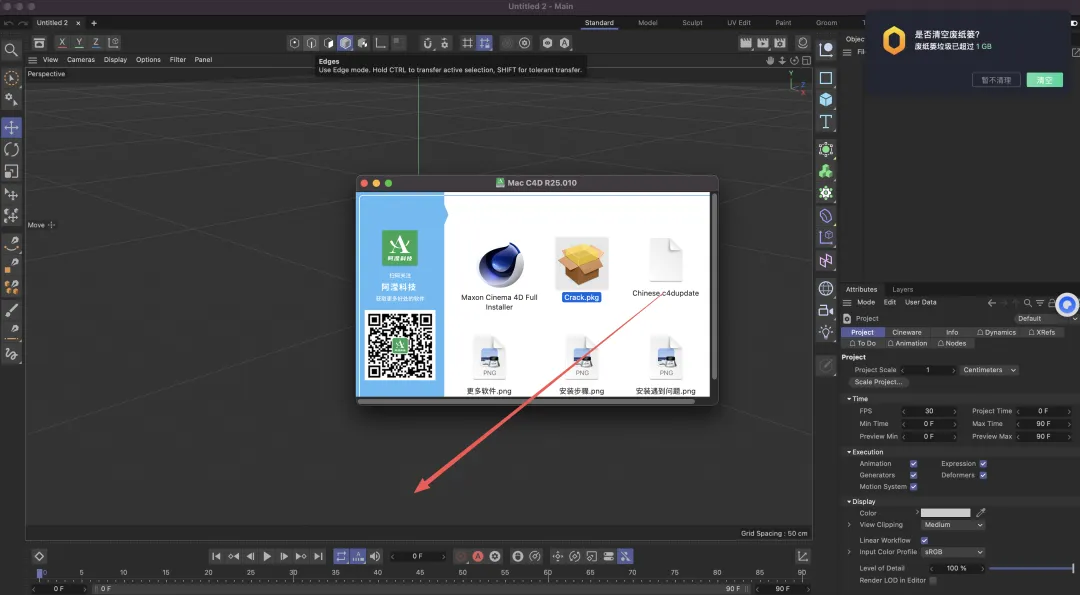
Task: Add a Cube primitive from right palette
Action: 826,100
